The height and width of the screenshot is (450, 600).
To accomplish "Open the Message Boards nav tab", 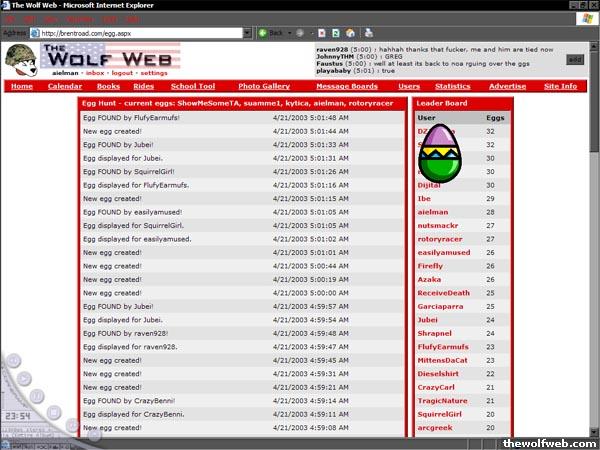I will [346, 86].
